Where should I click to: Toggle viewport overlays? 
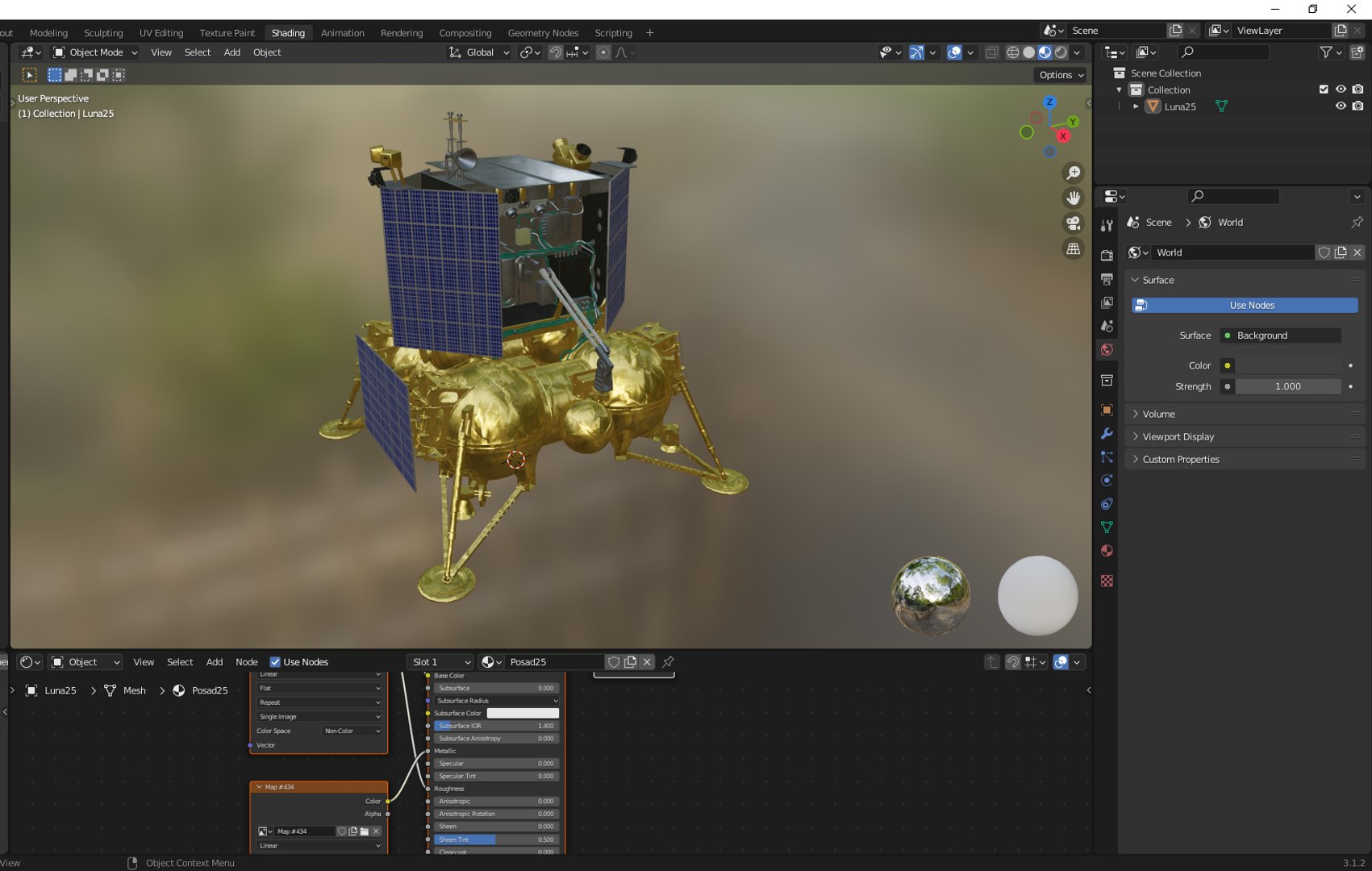(954, 52)
